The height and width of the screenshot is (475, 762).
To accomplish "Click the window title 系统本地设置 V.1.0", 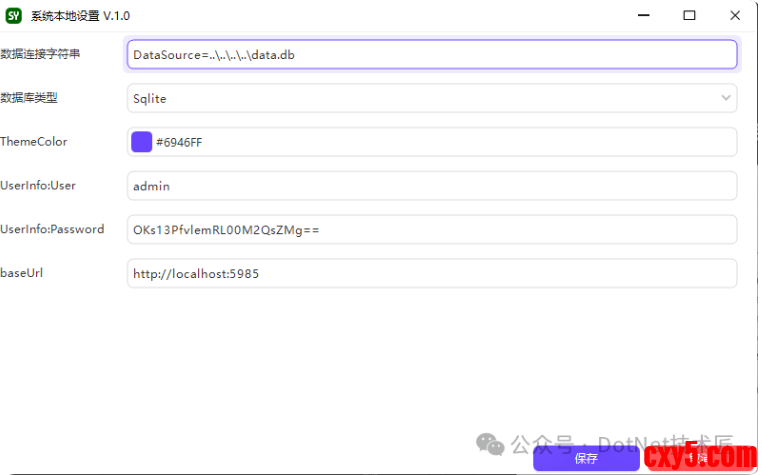I will coord(80,16).
